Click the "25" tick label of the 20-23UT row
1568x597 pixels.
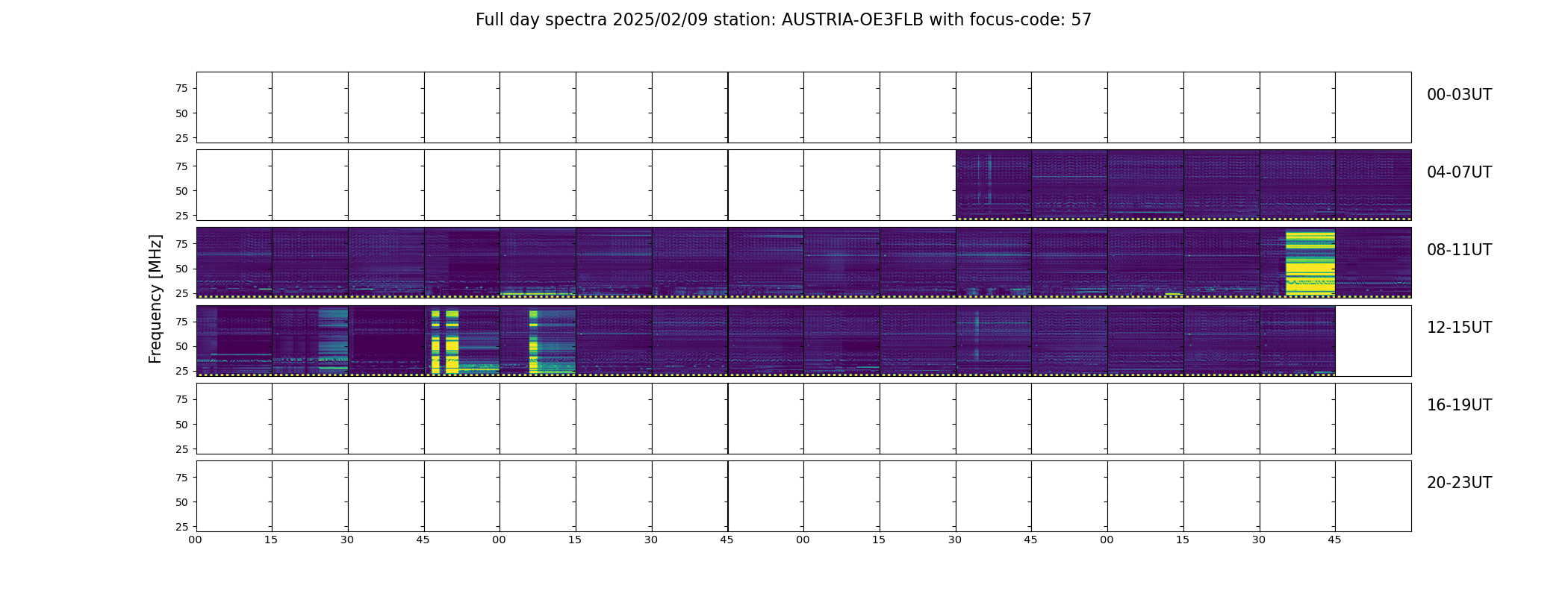[181, 527]
